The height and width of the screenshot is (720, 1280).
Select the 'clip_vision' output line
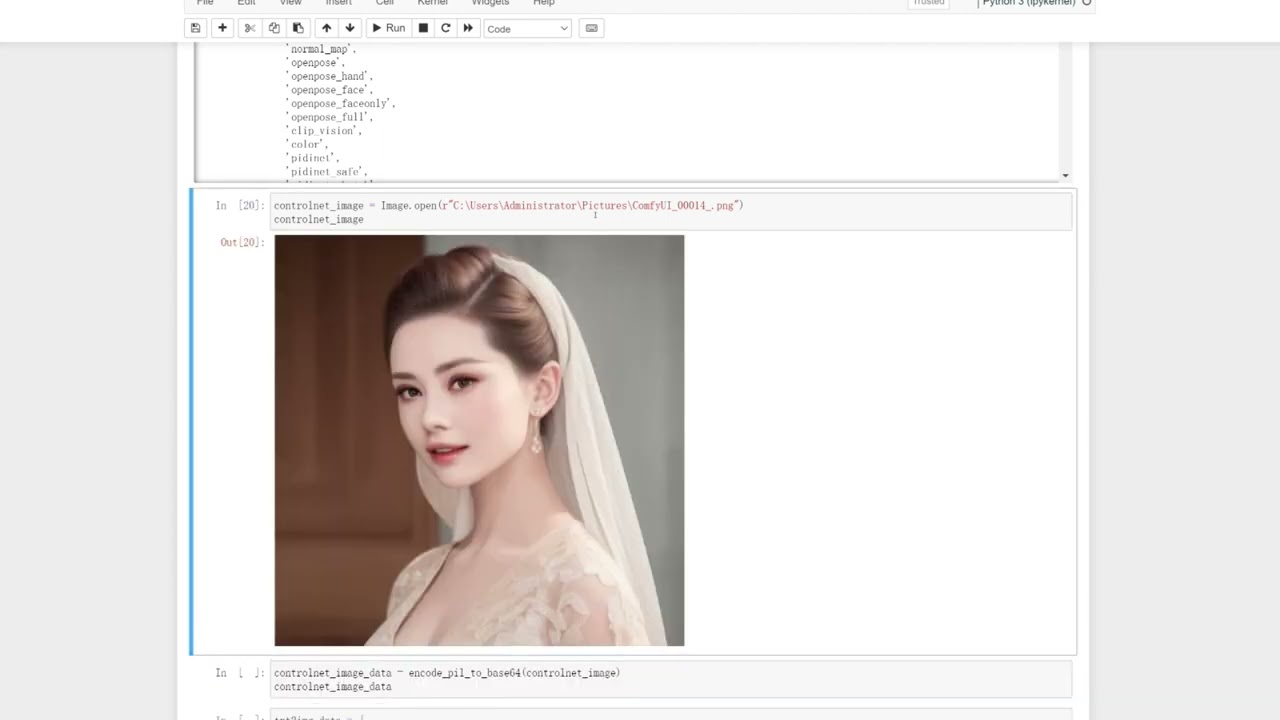pyautogui.click(x=324, y=130)
